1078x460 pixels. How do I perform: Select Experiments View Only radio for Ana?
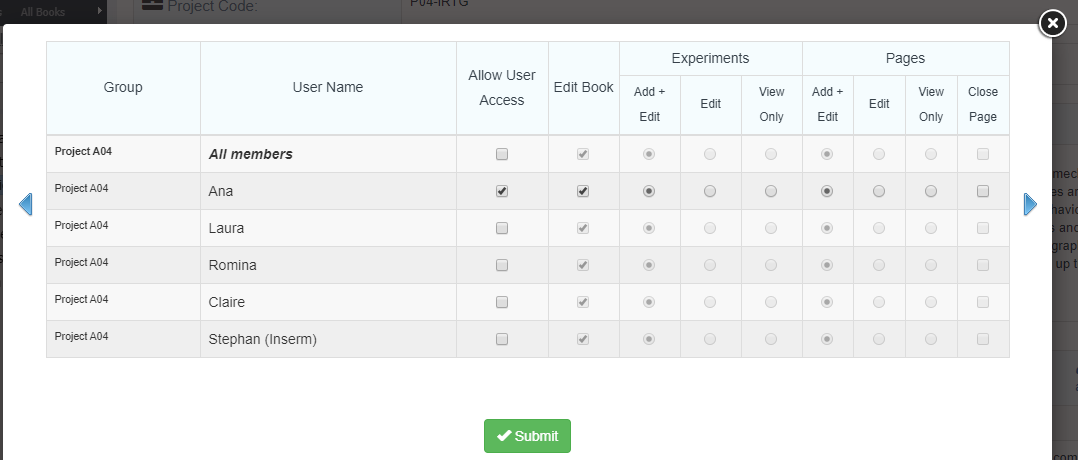[x=771, y=191]
